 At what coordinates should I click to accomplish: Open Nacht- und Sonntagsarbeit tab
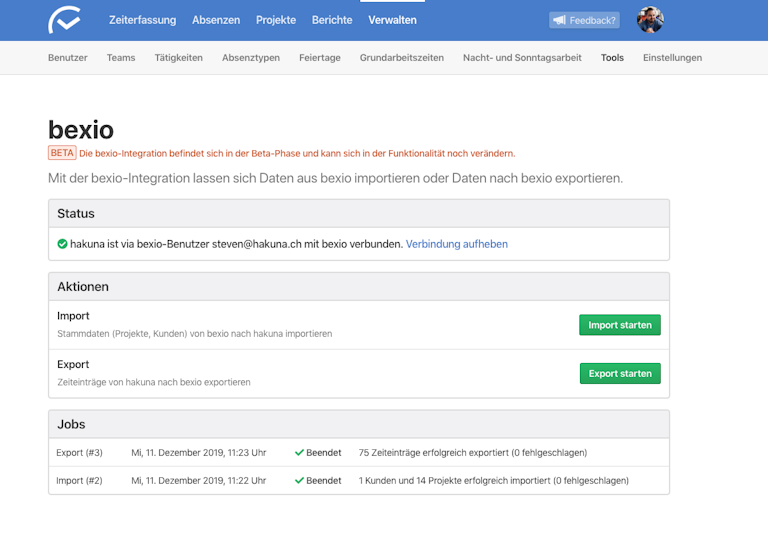(522, 58)
